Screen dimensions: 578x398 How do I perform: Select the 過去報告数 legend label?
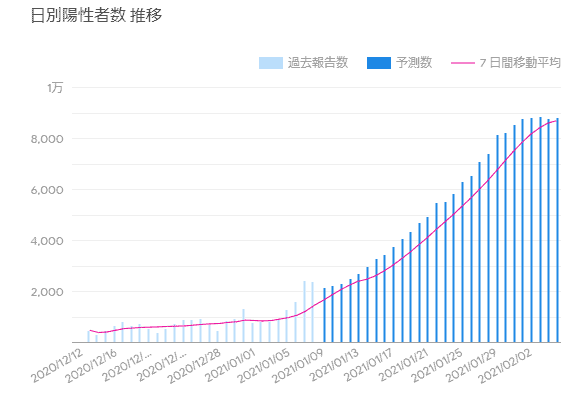coord(318,63)
